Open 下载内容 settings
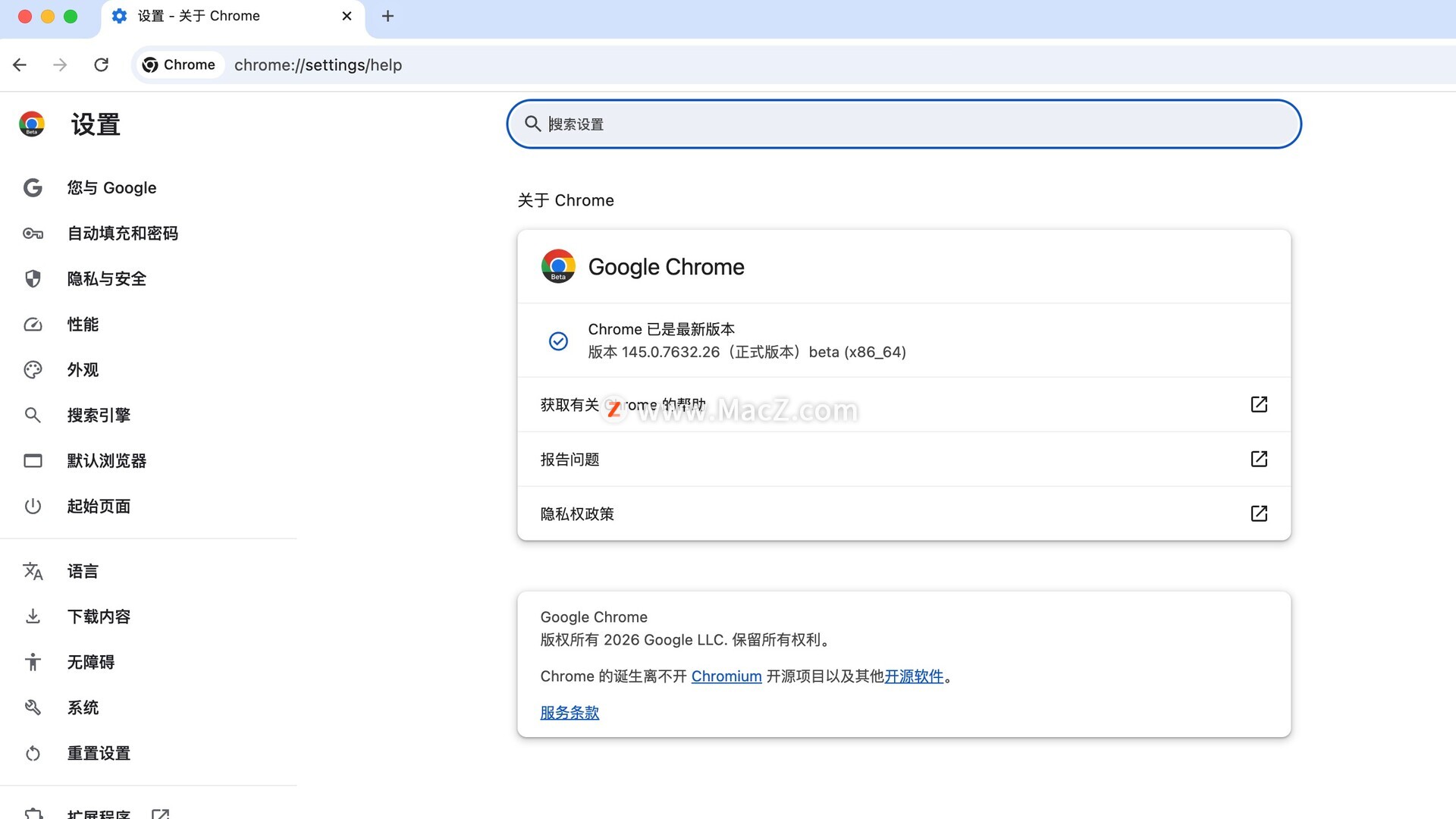This screenshot has height=819, width=1456. (x=99, y=617)
